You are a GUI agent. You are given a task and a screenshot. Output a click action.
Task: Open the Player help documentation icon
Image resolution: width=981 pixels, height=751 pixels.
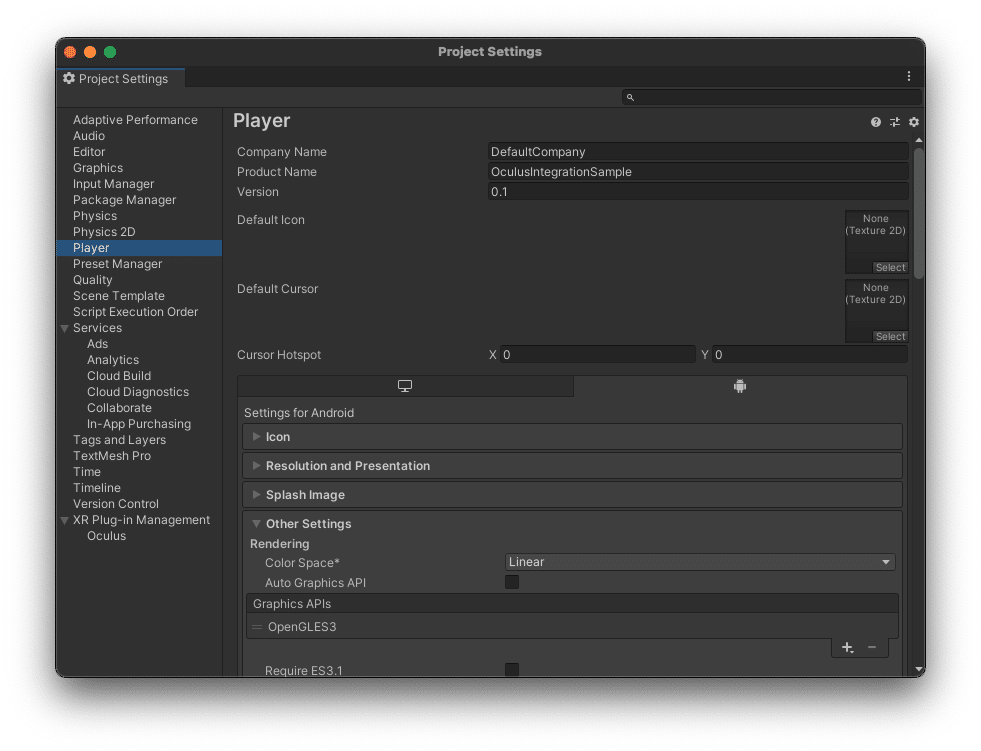(875, 122)
